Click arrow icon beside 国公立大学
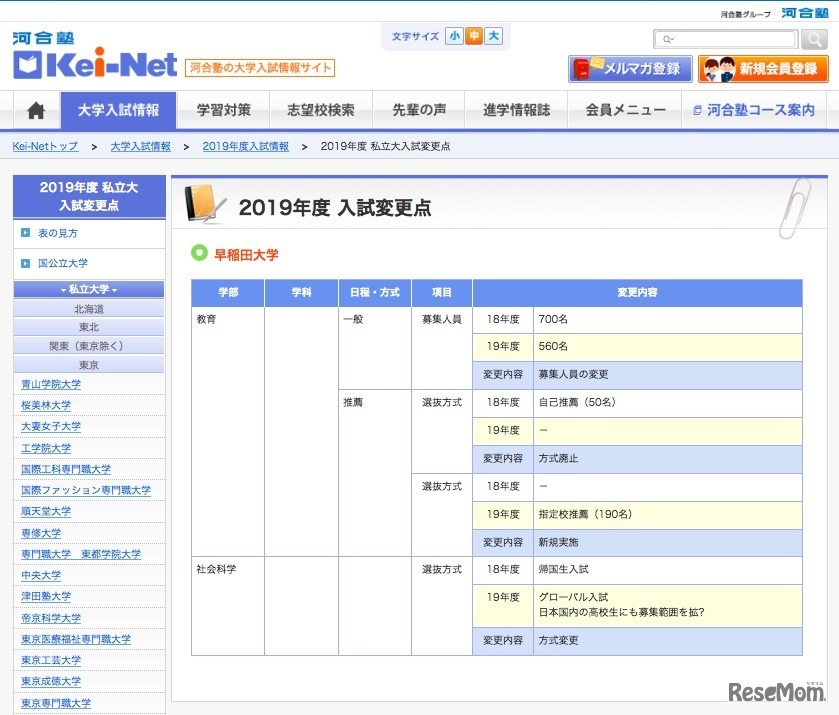839x715 pixels. (26, 263)
